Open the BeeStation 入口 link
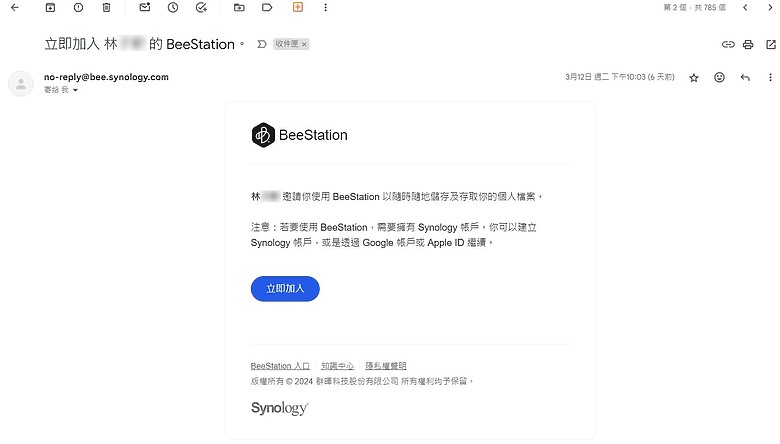This screenshot has width=780, height=444. point(280,366)
